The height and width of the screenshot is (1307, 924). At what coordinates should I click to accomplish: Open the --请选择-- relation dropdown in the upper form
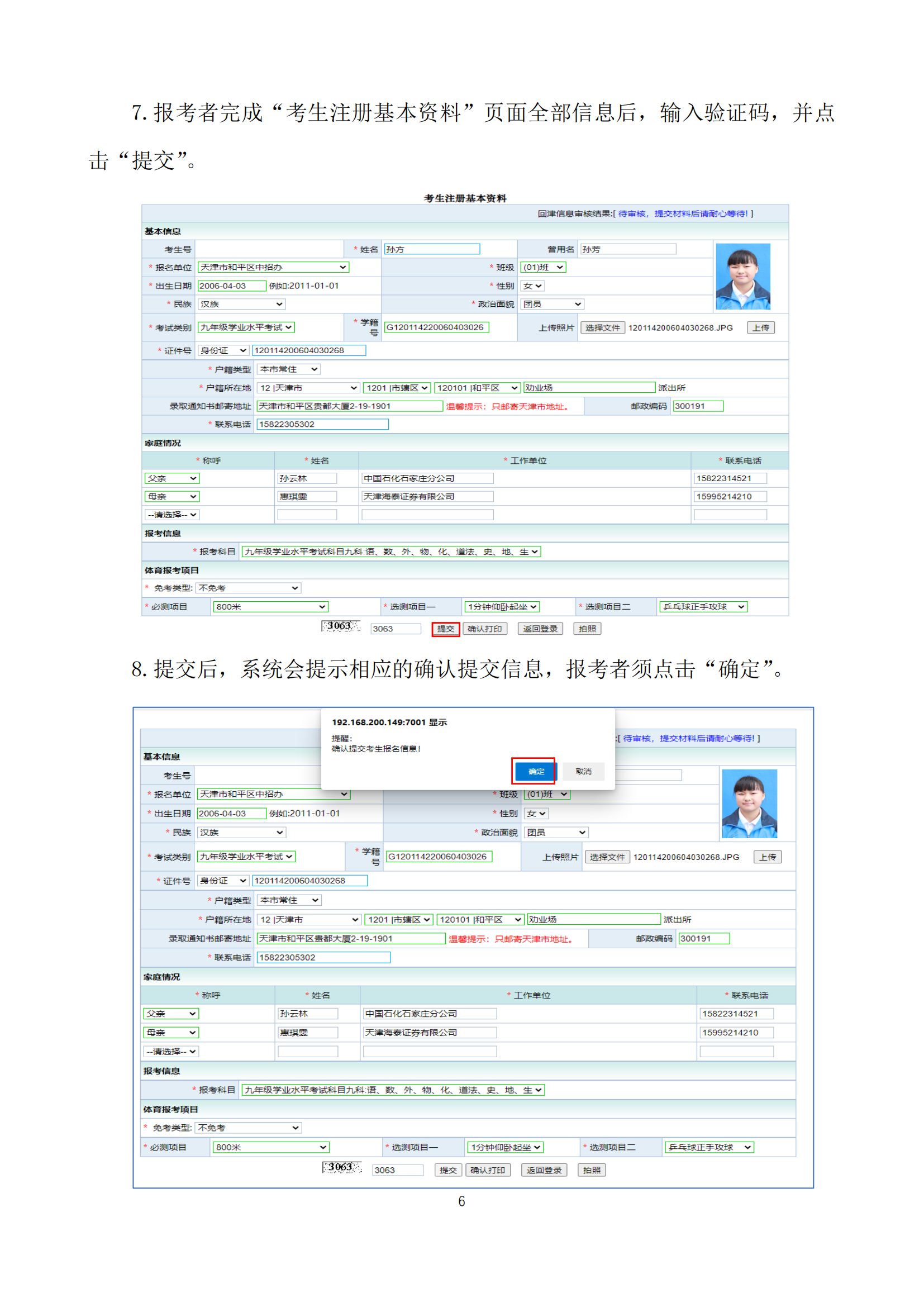coord(172,515)
